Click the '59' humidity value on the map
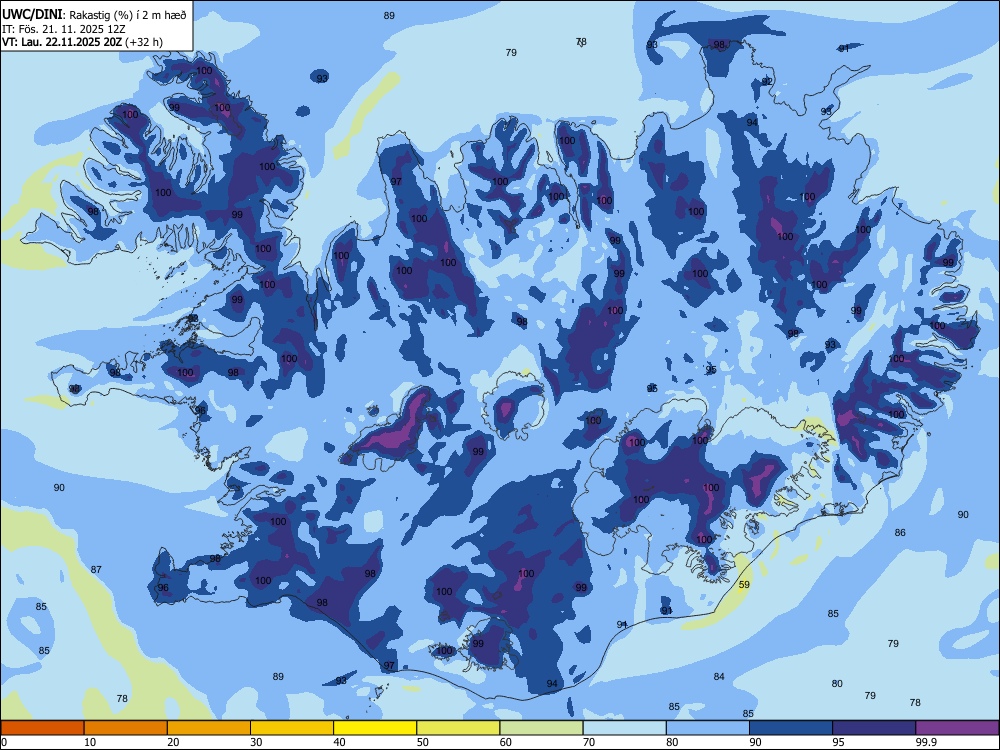 [x=744, y=584]
